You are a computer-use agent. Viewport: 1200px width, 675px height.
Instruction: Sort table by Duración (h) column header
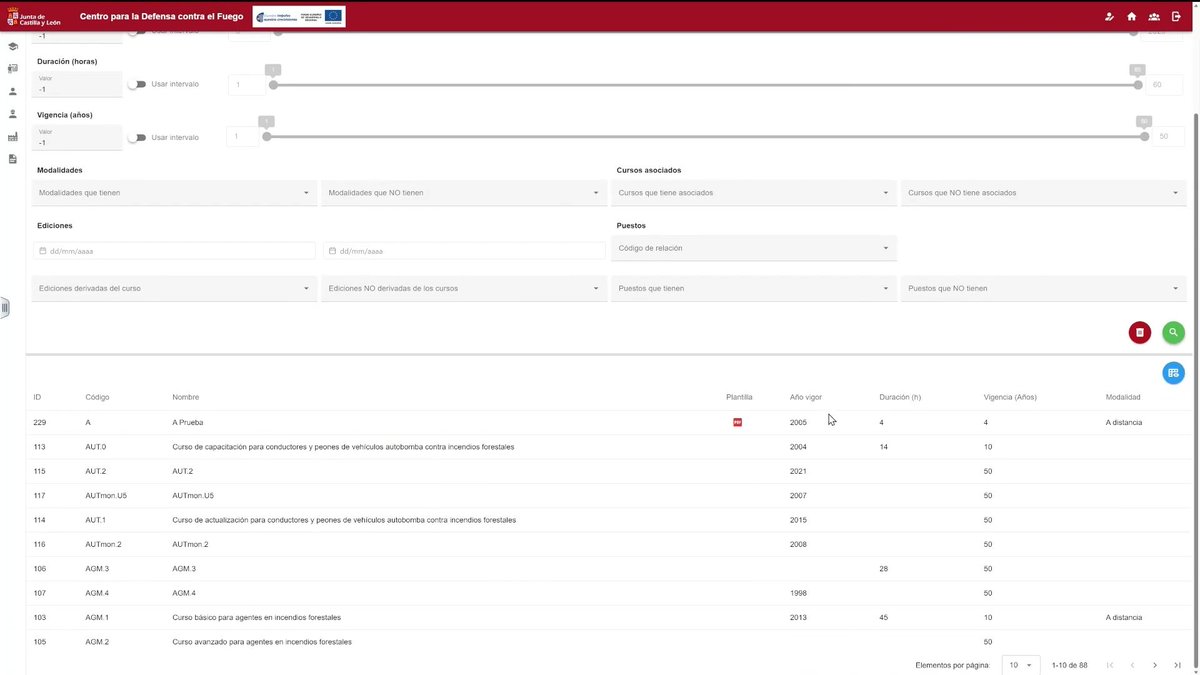pyautogui.click(x=900, y=397)
